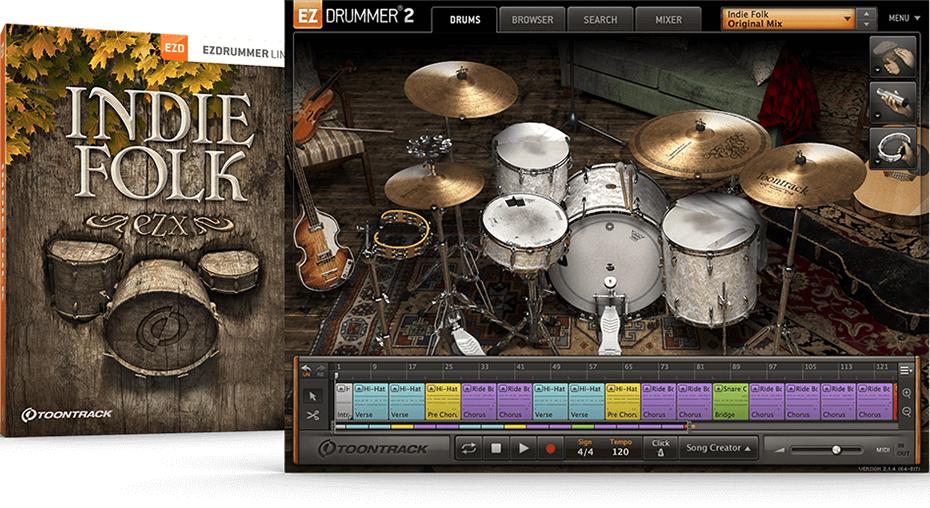Screen dimensions: 930x508
Task: Undo the last song track edit
Action: 307,370
